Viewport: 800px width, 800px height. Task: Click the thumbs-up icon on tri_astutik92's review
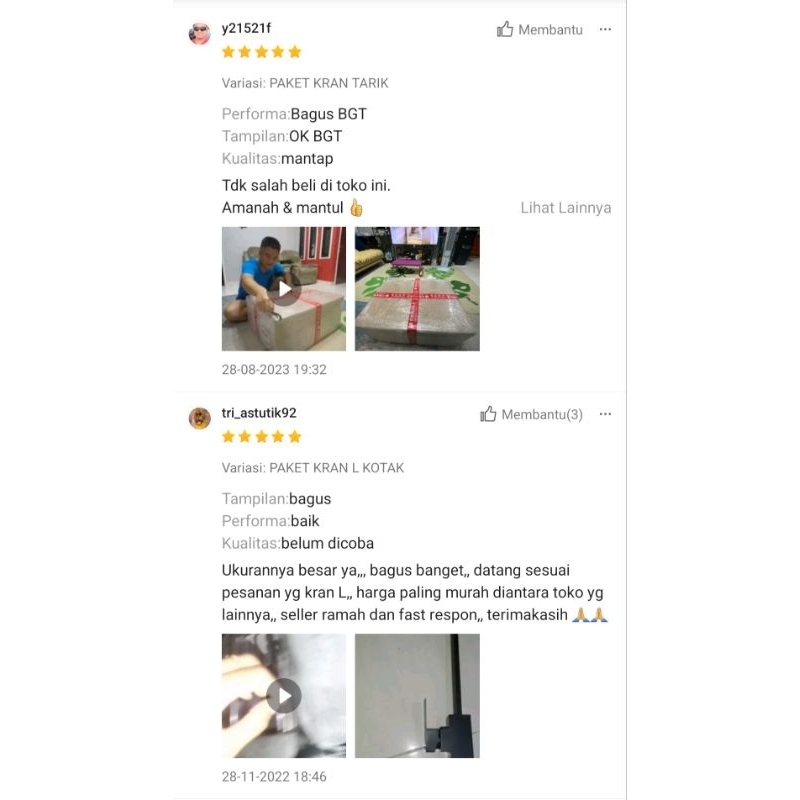click(488, 414)
